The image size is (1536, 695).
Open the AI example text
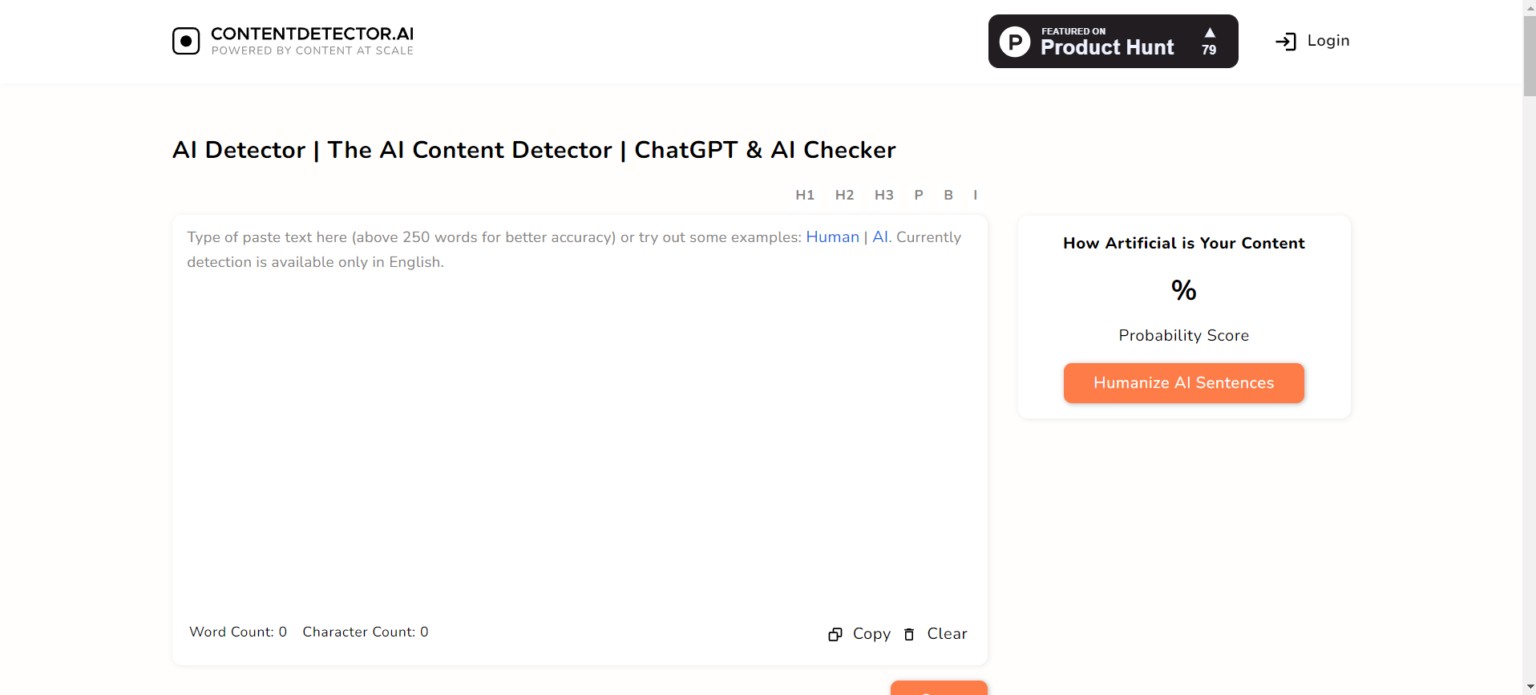click(879, 237)
